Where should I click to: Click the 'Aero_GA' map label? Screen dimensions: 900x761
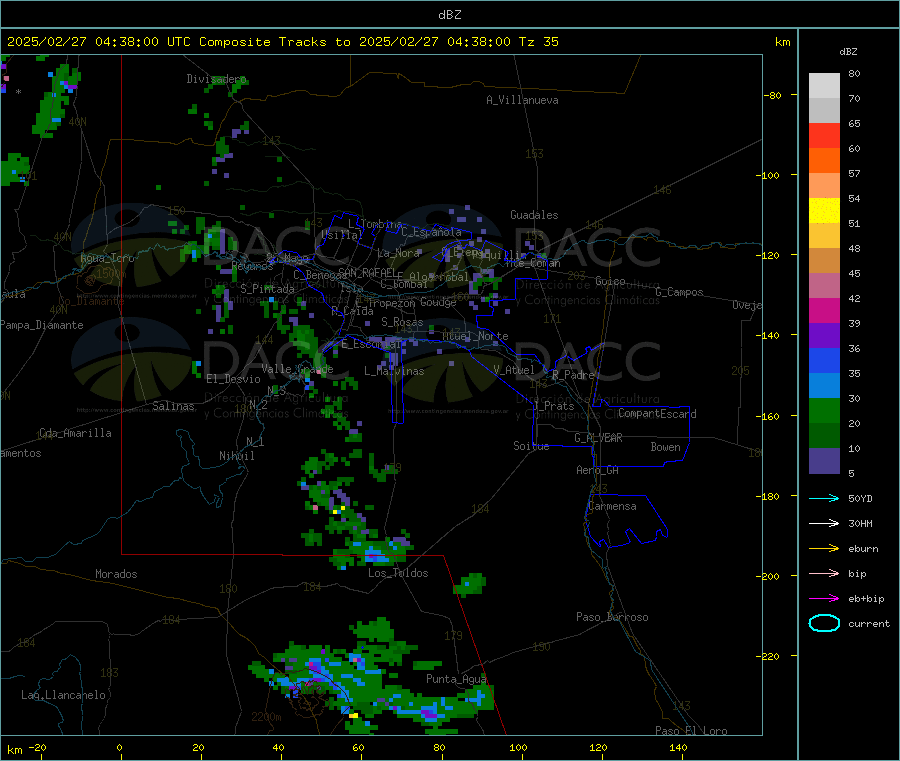click(x=597, y=469)
